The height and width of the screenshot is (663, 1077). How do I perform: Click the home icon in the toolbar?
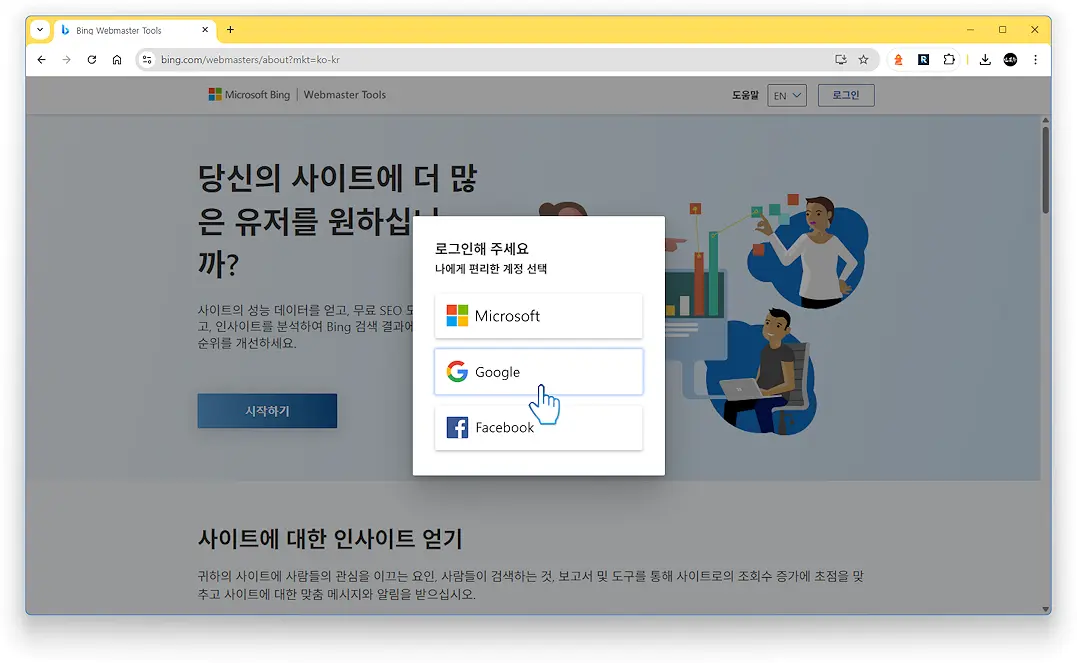pos(116,60)
